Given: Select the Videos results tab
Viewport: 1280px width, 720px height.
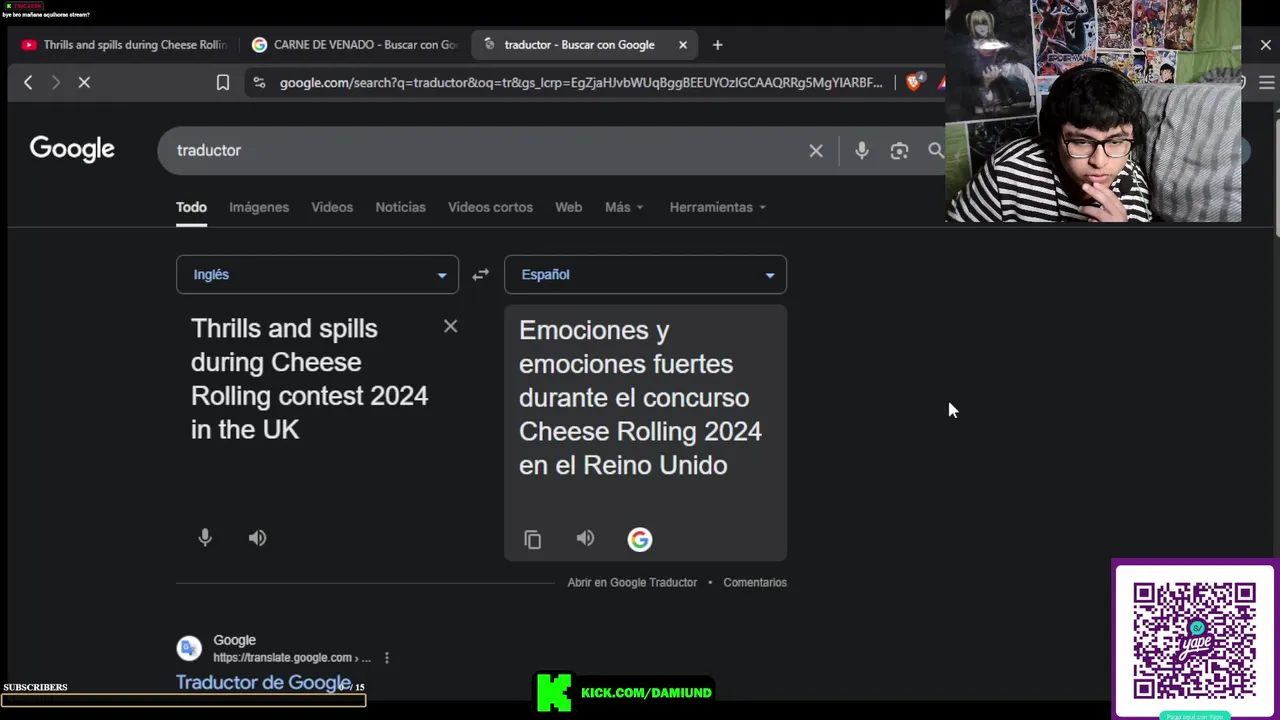Looking at the screenshot, I should point(332,207).
